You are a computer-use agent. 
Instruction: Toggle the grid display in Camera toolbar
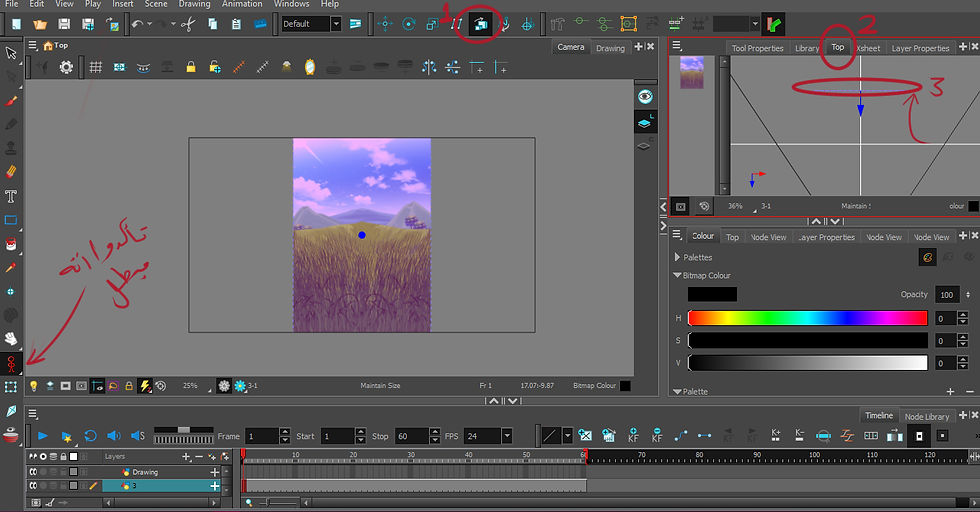96,67
